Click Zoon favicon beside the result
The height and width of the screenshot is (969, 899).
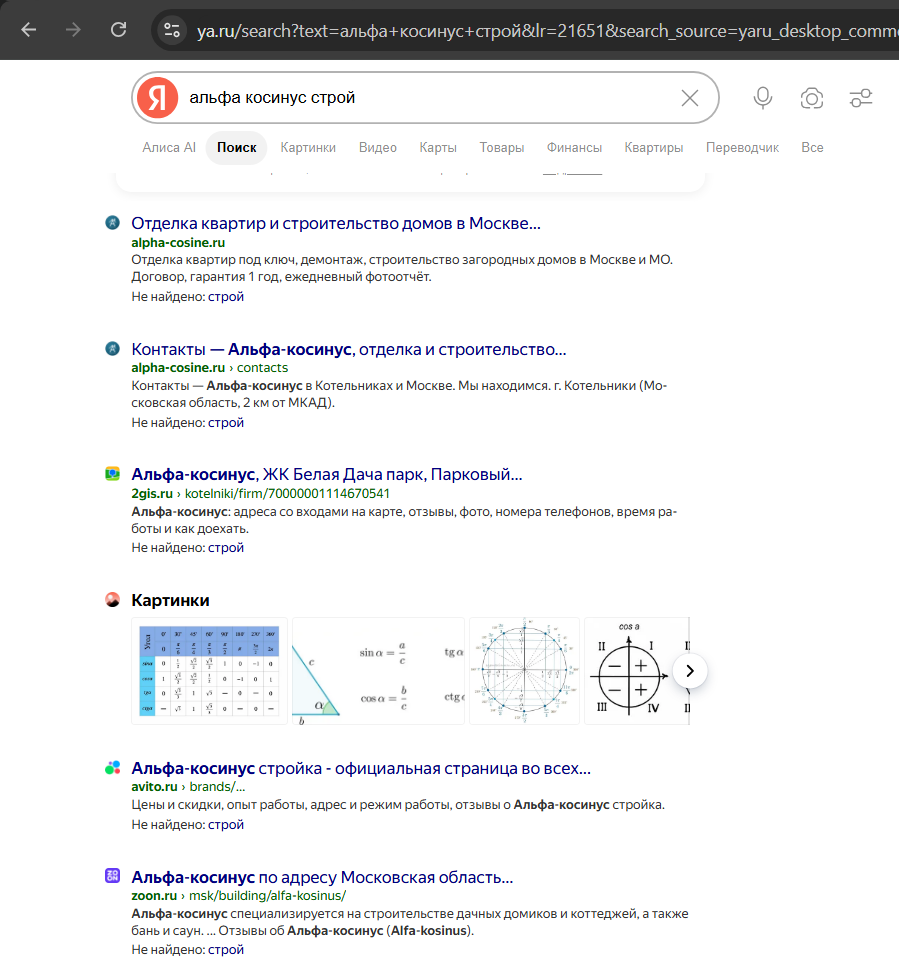(112, 876)
